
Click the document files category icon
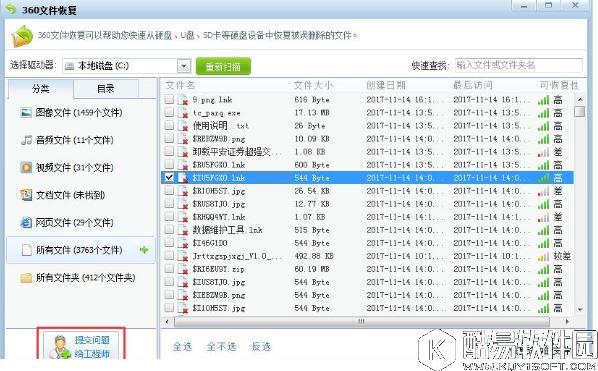click(26, 195)
